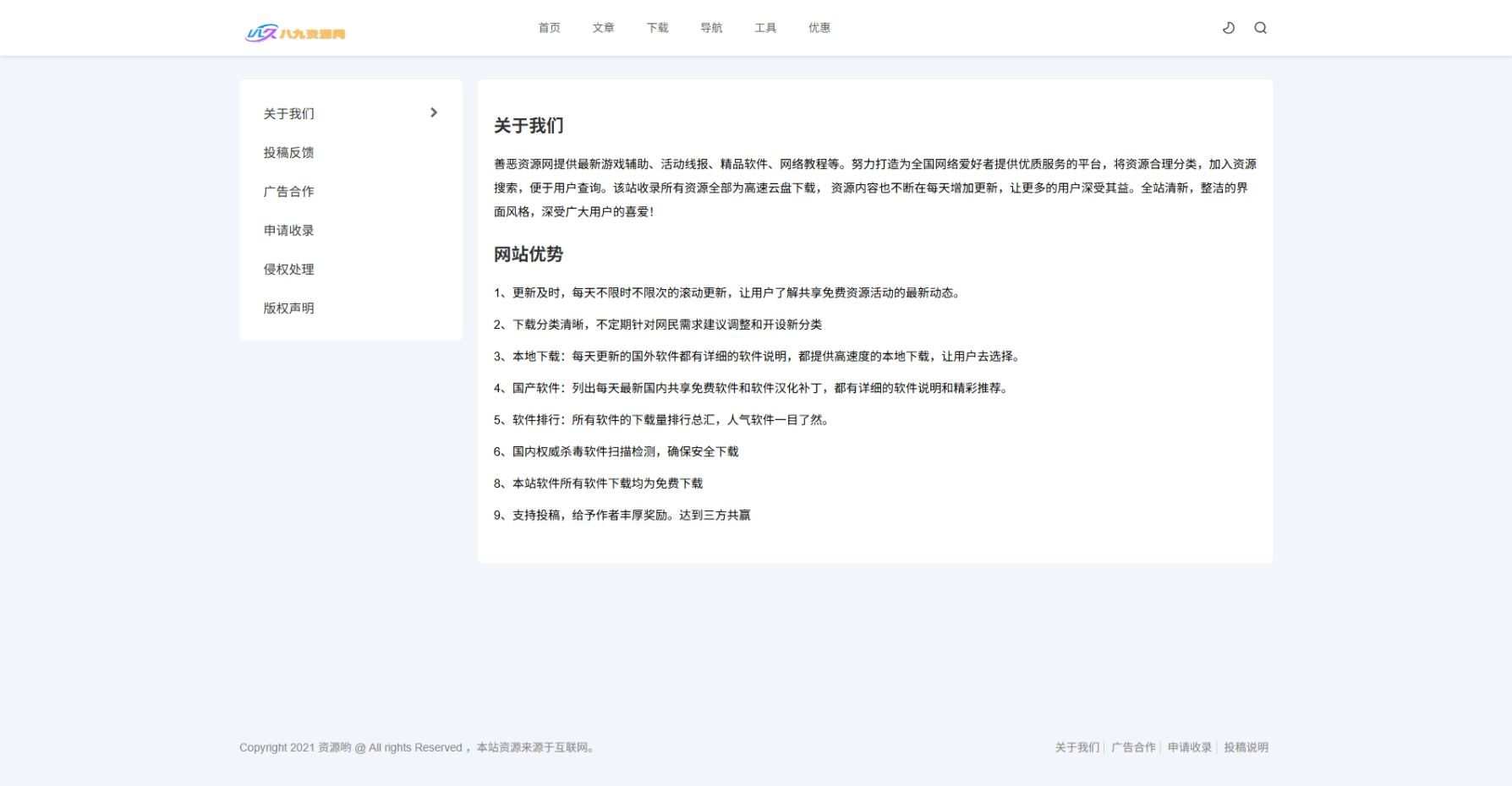Screen dimensions: 1512x786
Task: Select 广告合作 in the left sidebar
Action: point(288,191)
